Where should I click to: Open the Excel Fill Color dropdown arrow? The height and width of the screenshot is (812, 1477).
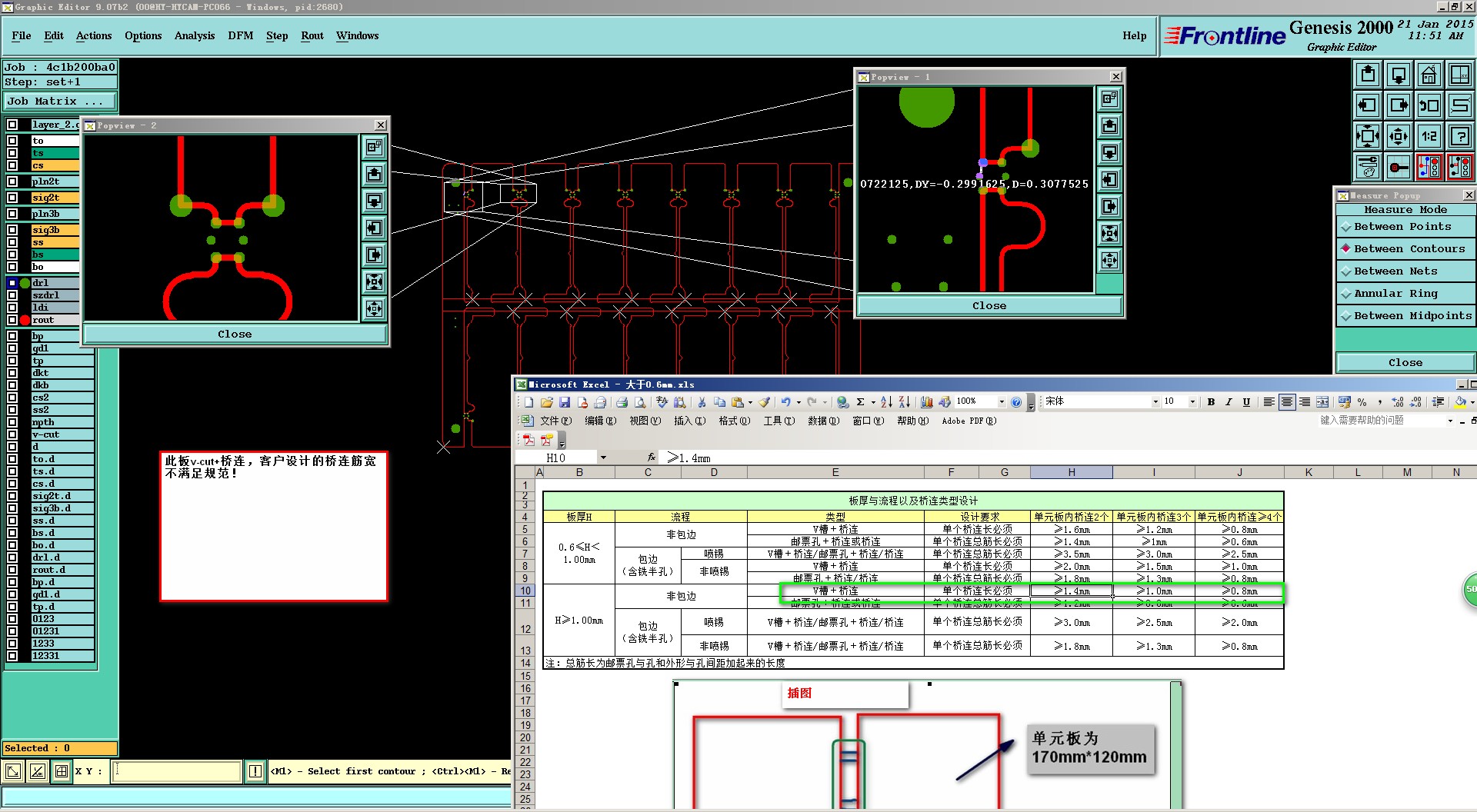click(1472, 402)
